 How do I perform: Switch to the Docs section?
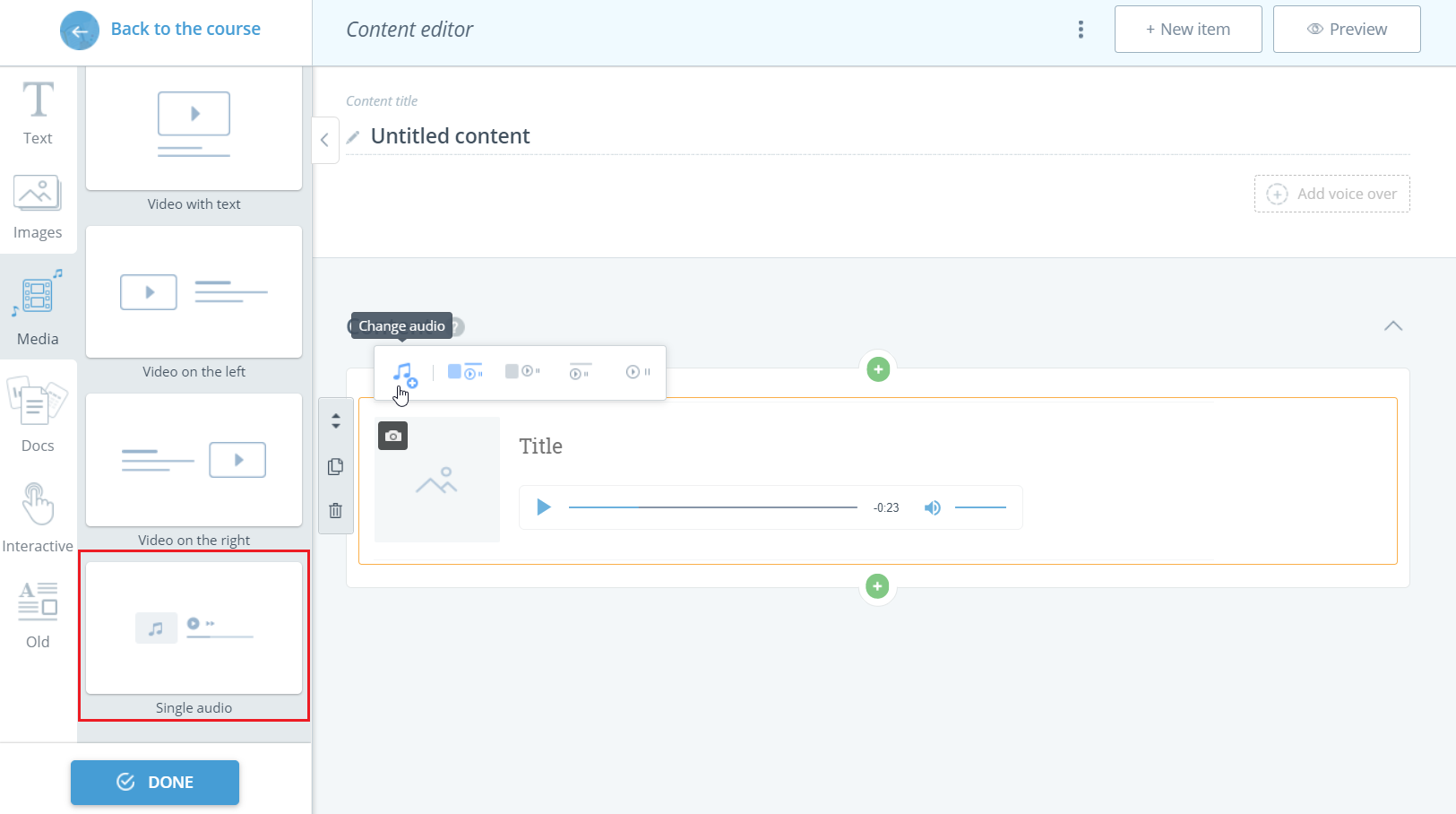37,412
